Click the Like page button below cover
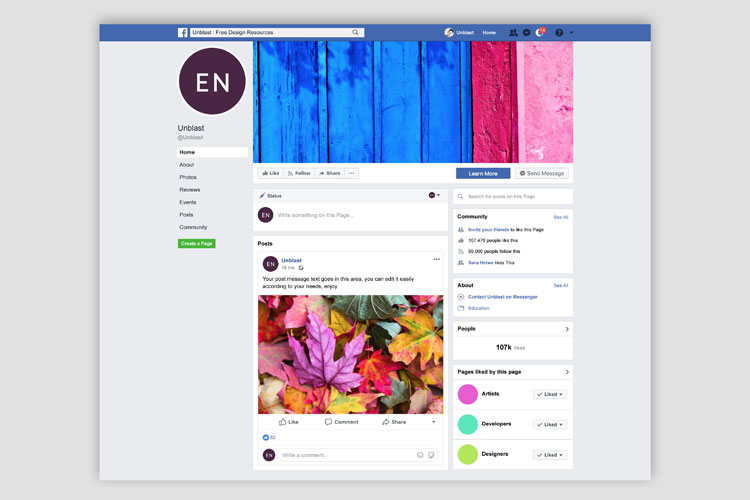750x500 pixels. point(271,173)
